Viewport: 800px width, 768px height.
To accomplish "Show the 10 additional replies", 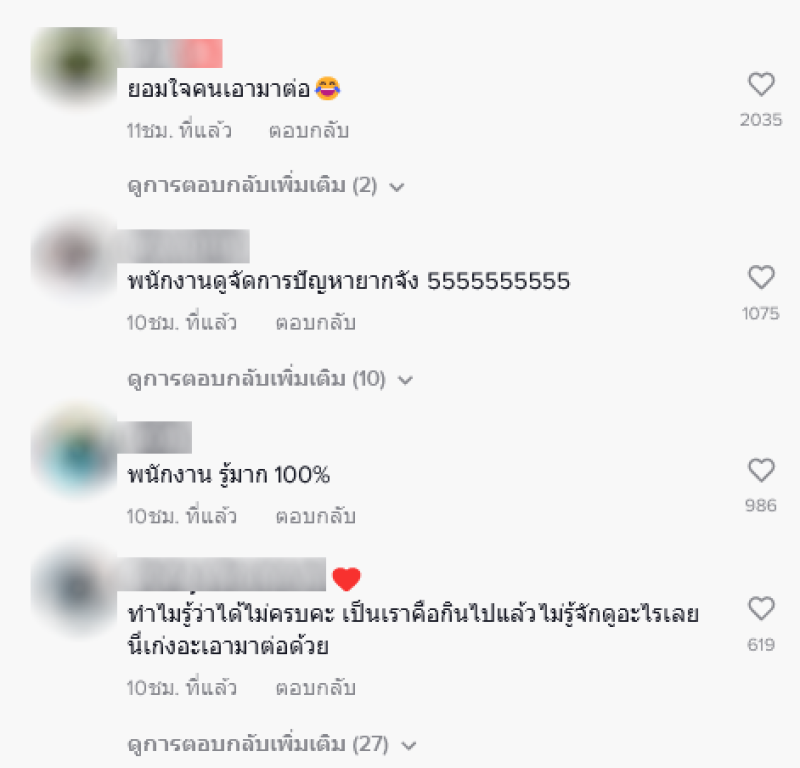I will coord(270,379).
